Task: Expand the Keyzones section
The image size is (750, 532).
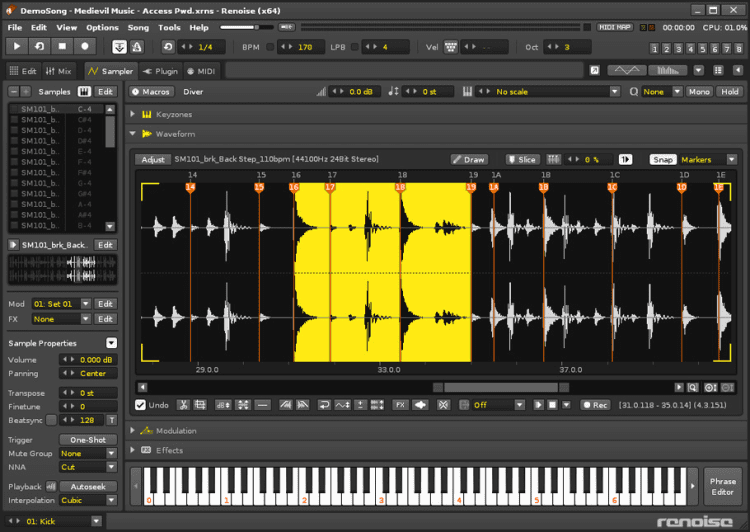Action: click(x=132, y=114)
